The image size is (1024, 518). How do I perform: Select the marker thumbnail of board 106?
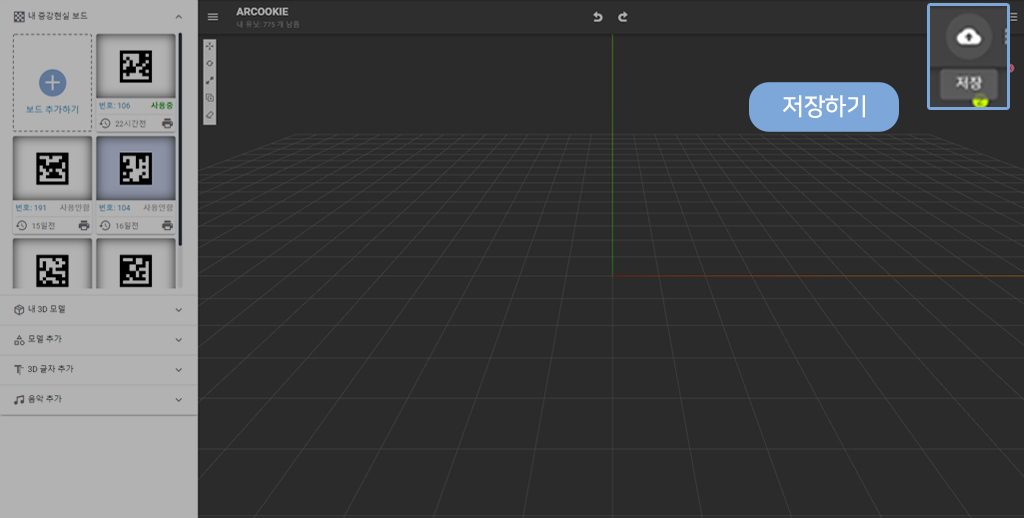pyautogui.click(x=136, y=66)
